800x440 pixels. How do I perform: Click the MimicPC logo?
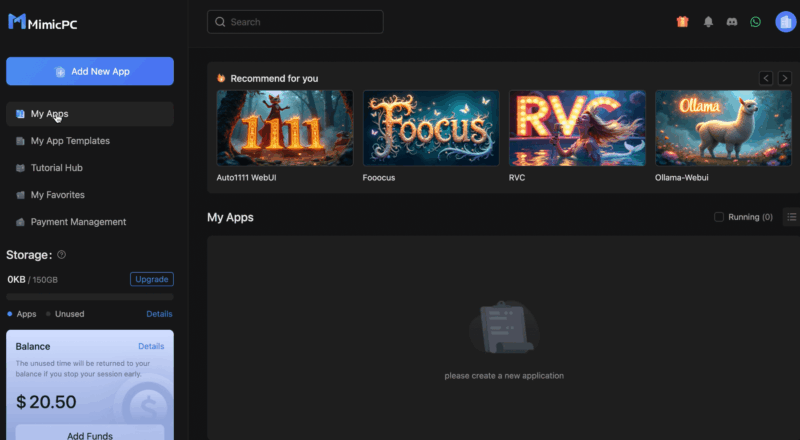click(x=43, y=22)
